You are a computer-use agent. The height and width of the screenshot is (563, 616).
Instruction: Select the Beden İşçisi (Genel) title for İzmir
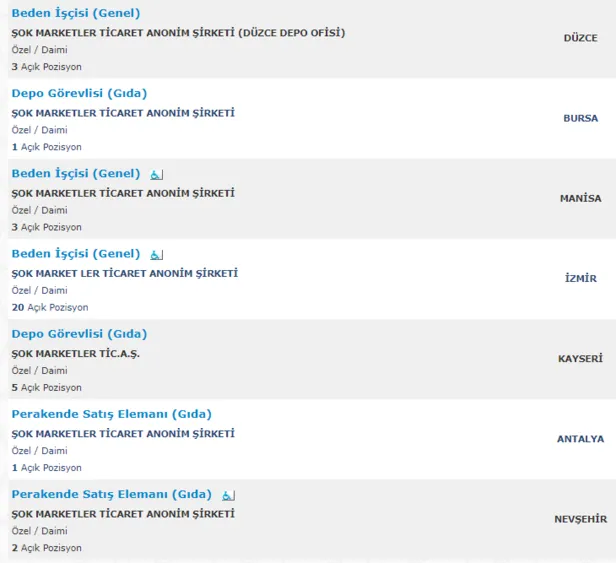click(x=76, y=254)
